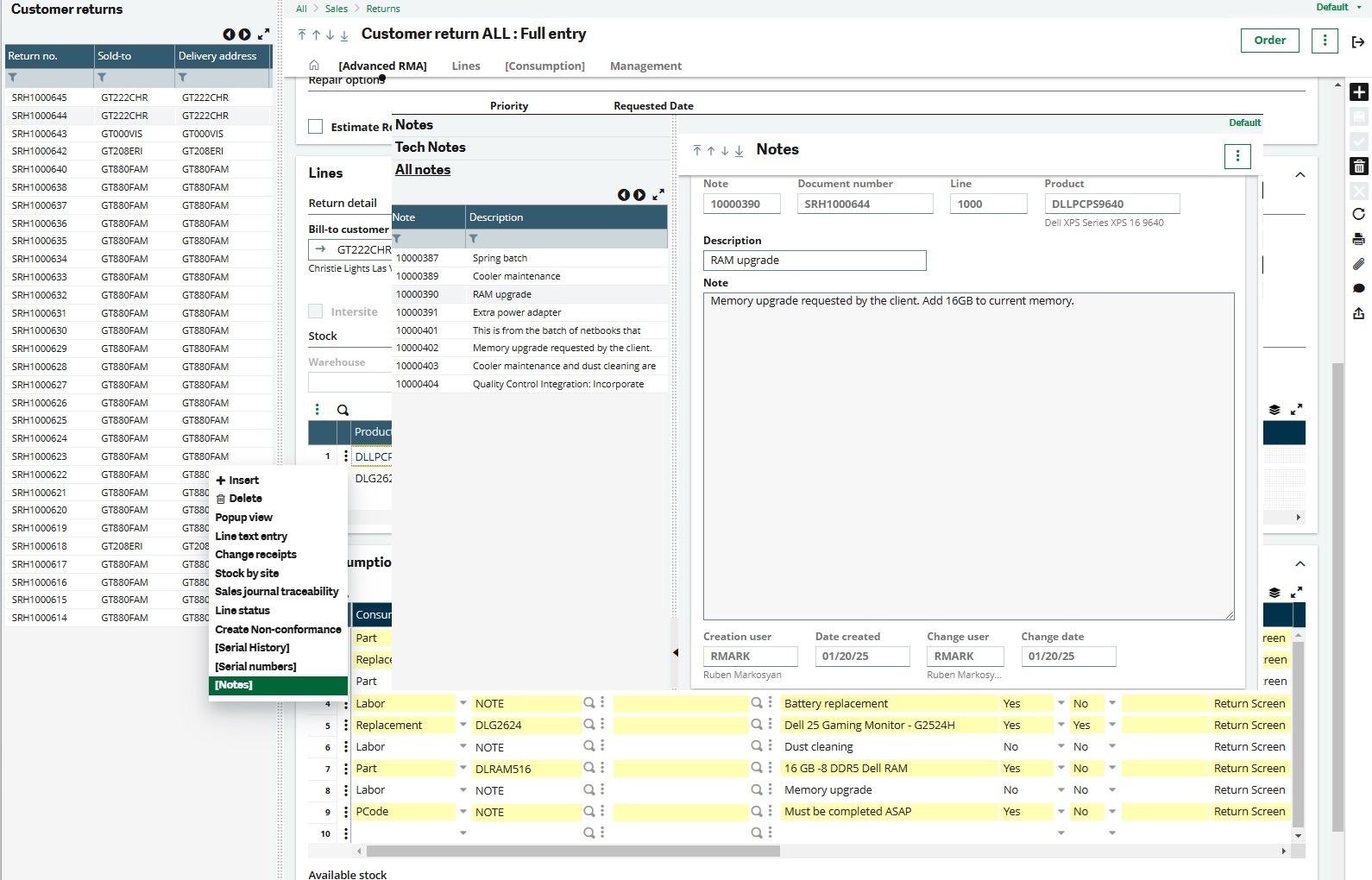Viewport: 1372px width, 880px height.
Task: Collapse the Lines section with the chevron
Action: 1300,175
